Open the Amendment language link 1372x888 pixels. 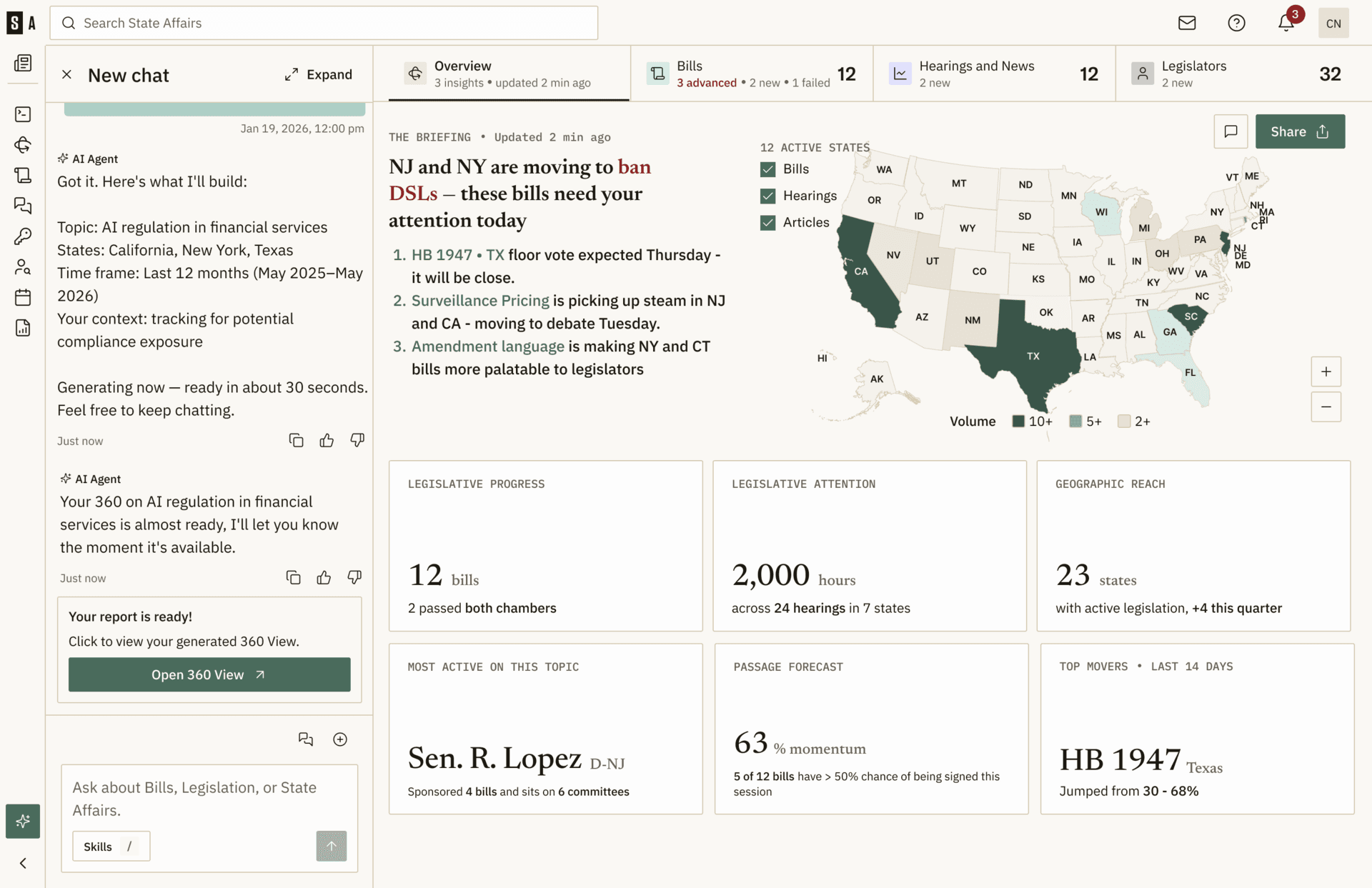[x=488, y=346]
